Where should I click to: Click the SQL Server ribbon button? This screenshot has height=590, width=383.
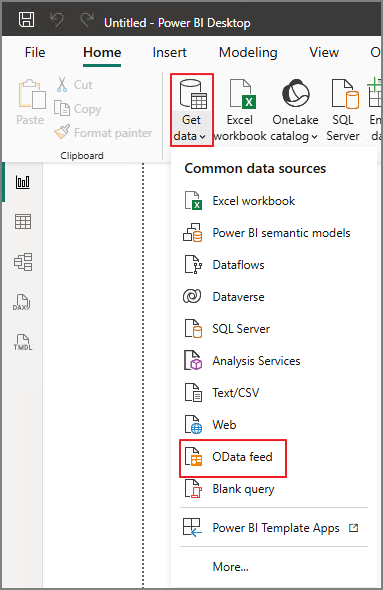point(343,110)
